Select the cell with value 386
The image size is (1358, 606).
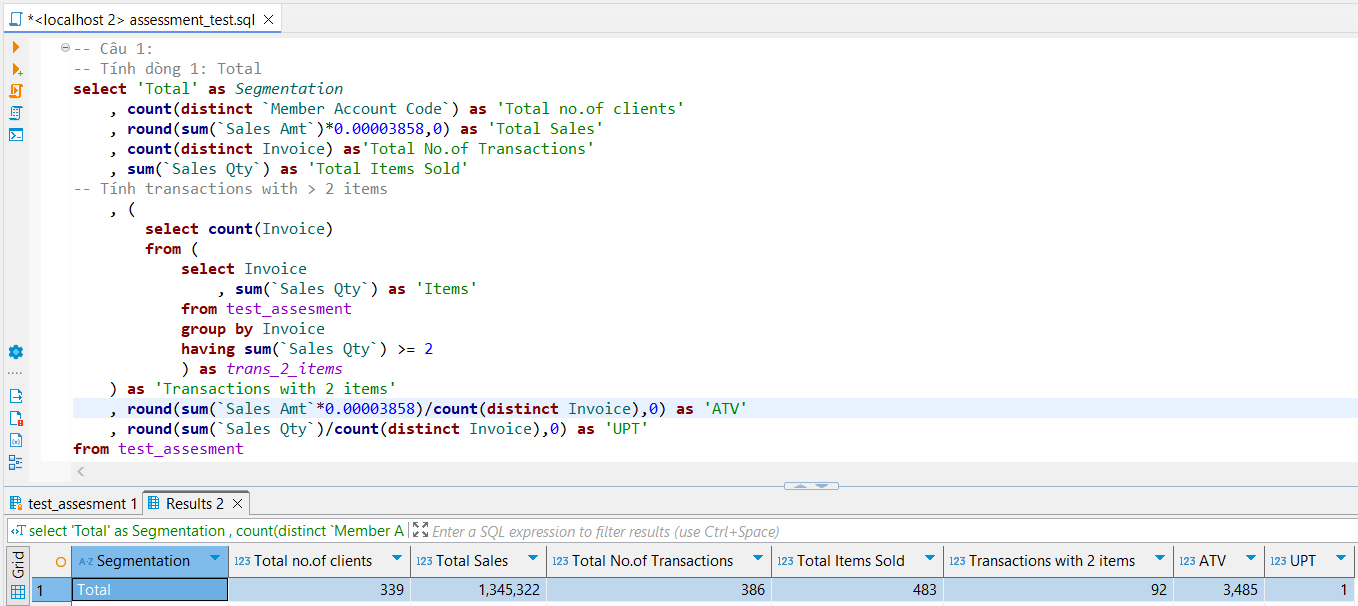point(659,590)
